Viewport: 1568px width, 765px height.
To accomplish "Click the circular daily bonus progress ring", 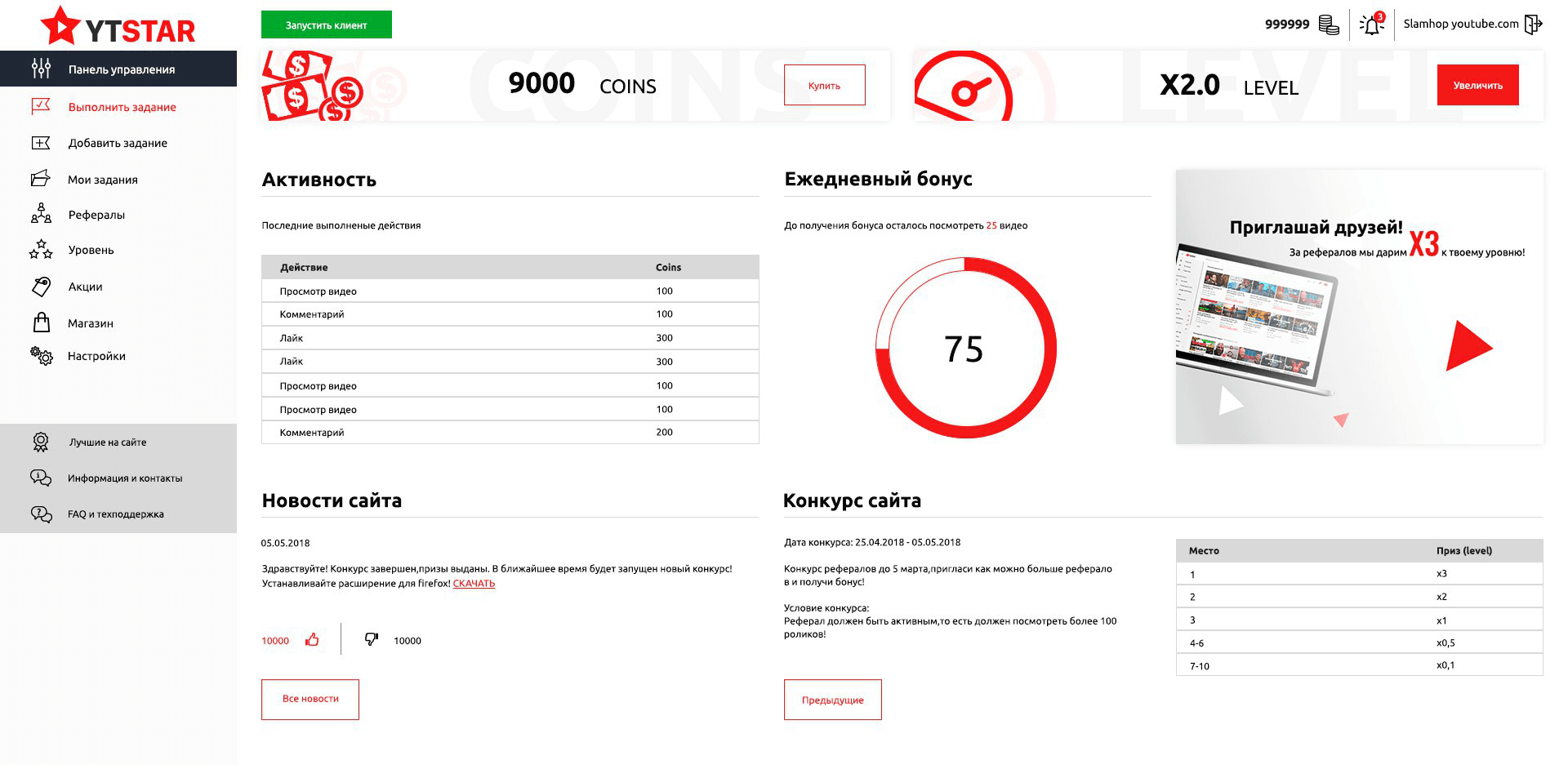I will pyautogui.click(x=965, y=348).
